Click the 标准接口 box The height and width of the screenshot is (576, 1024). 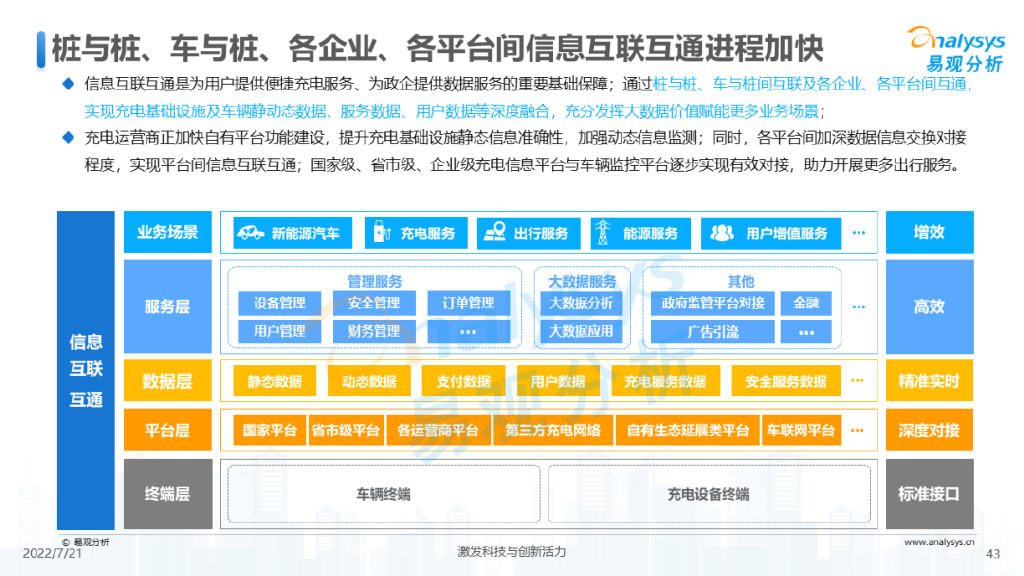point(929,494)
